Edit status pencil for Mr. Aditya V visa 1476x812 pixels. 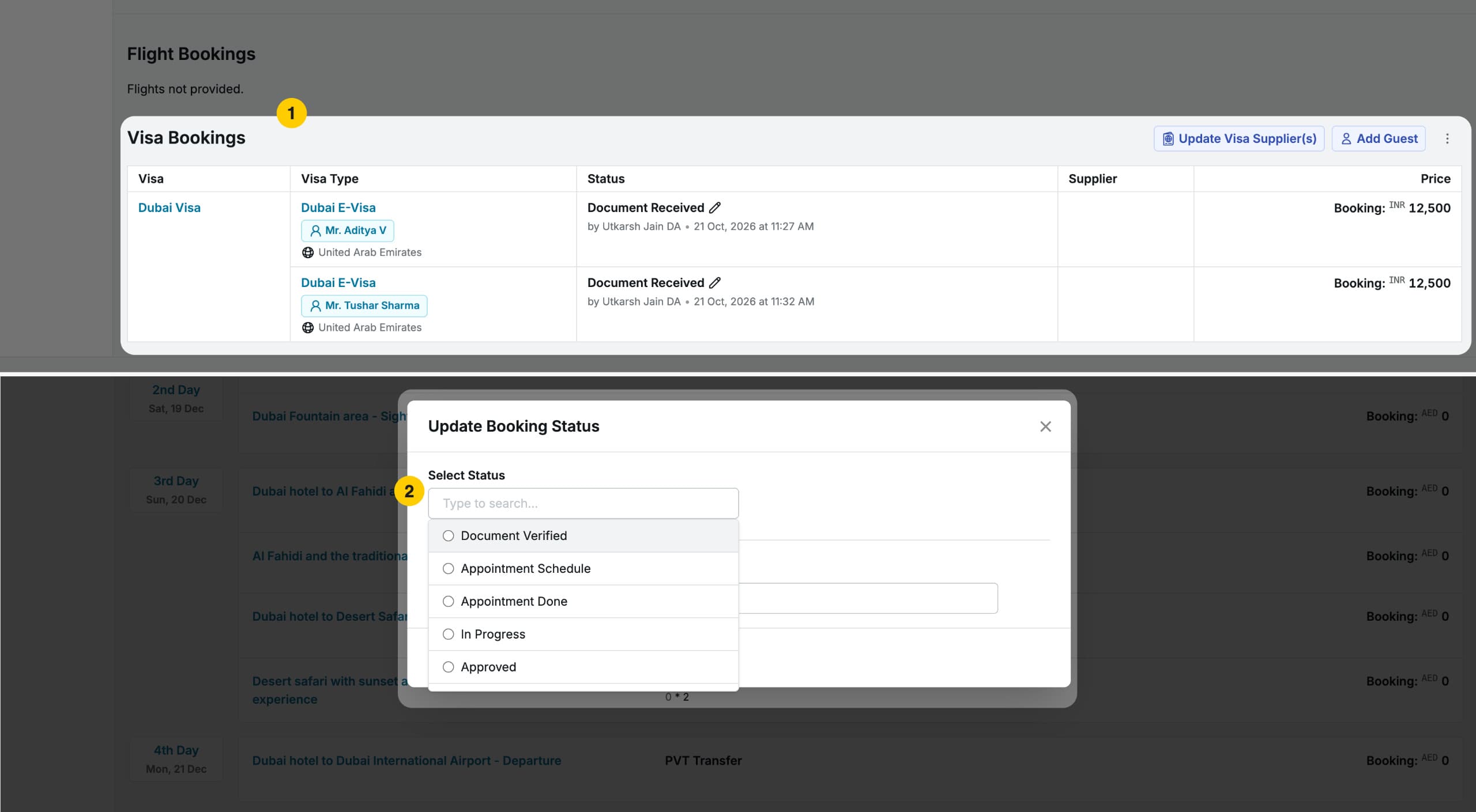[x=715, y=207]
